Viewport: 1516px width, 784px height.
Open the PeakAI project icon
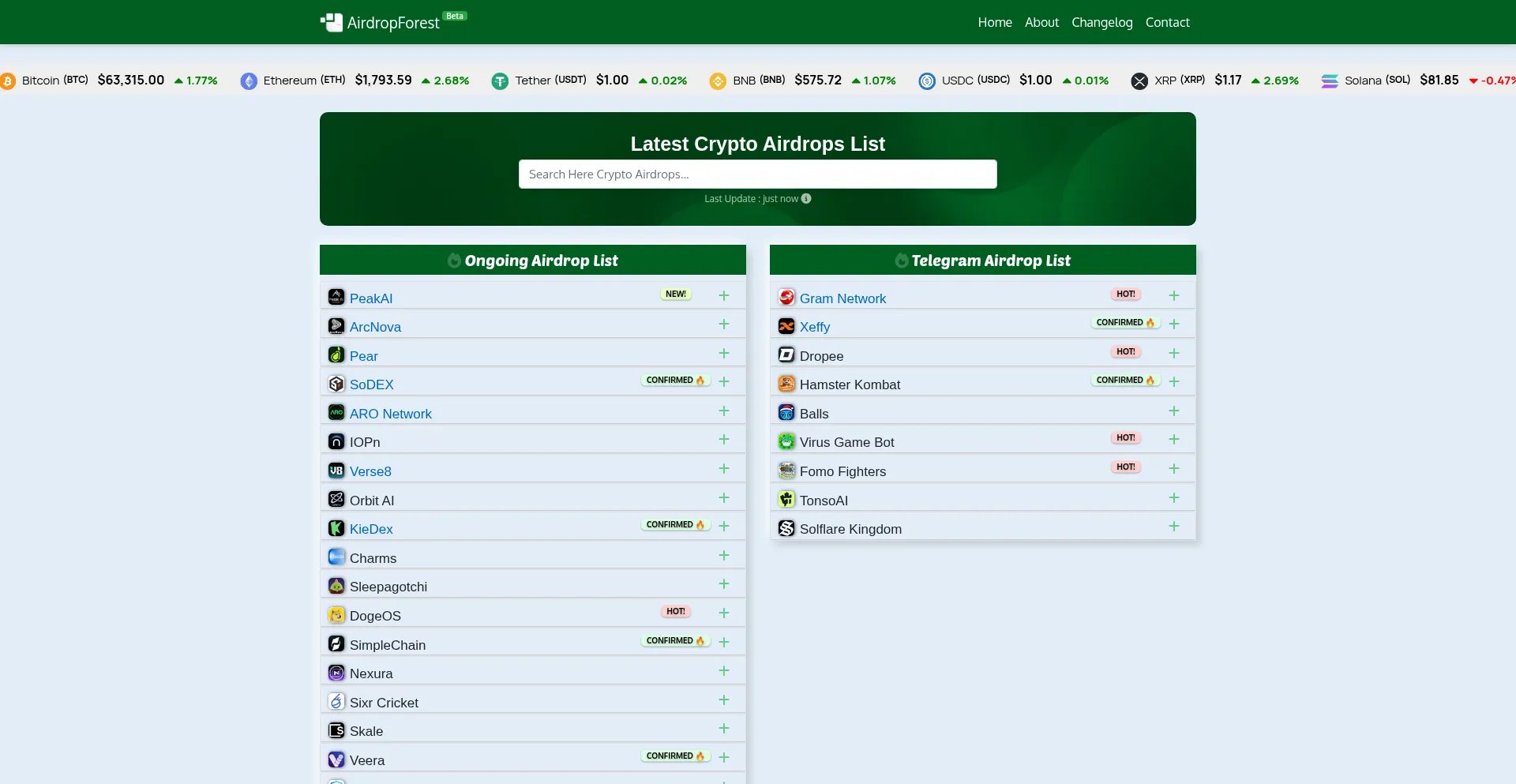[336, 297]
